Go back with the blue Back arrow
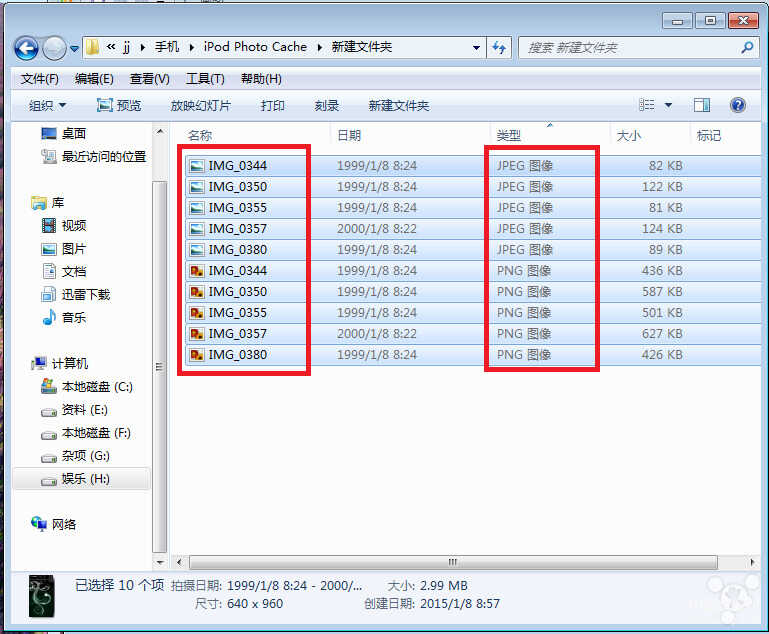This screenshot has width=769, height=634. 26,48
